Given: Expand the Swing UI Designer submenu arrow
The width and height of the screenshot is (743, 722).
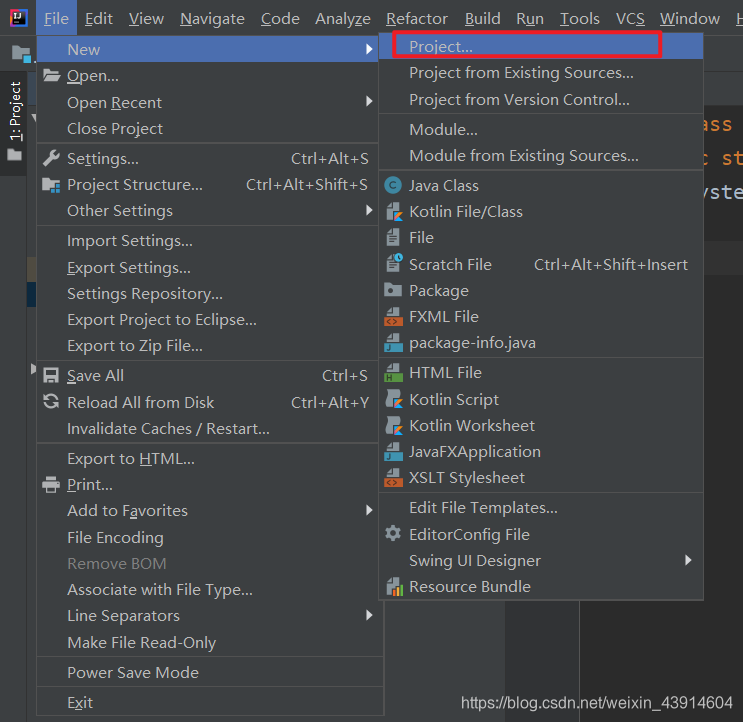Looking at the screenshot, I should click(x=688, y=560).
